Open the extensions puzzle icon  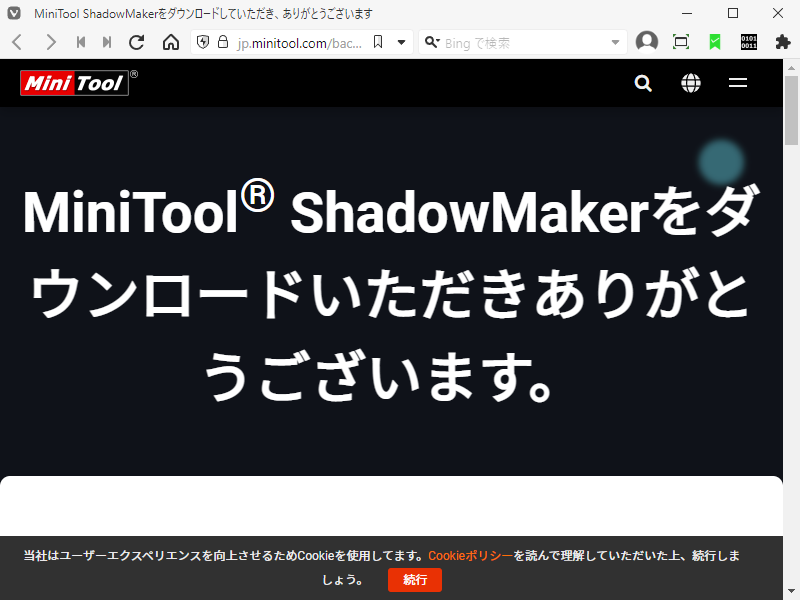[x=783, y=42]
